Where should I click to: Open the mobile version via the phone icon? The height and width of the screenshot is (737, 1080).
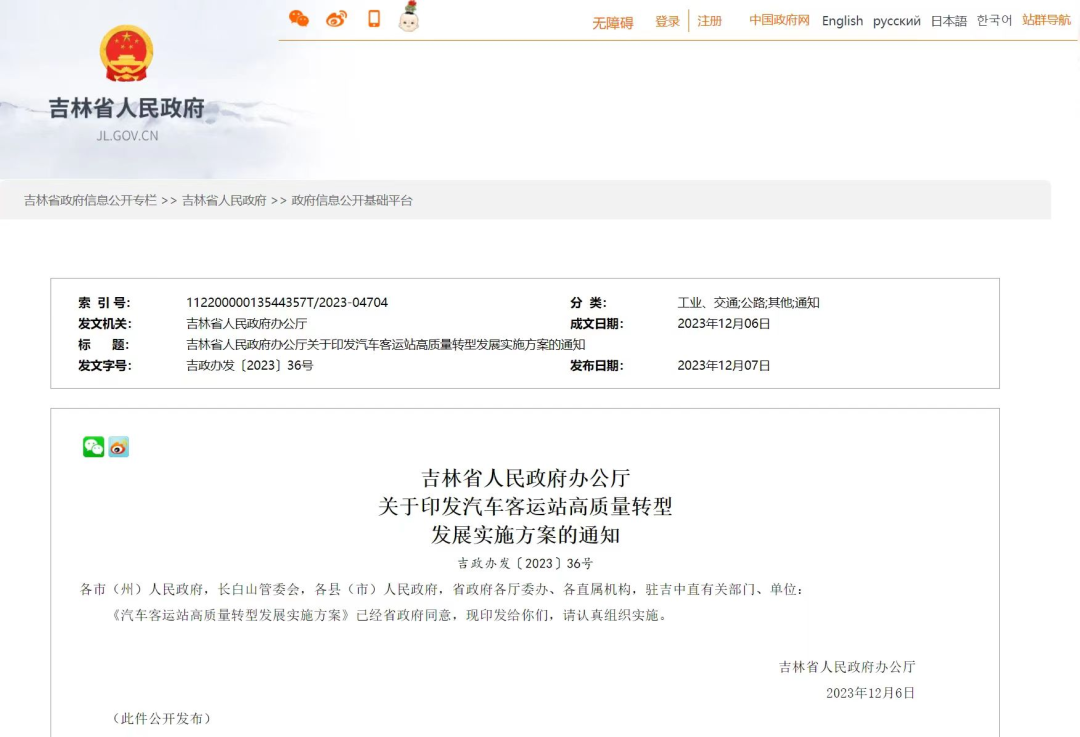(x=373, y=18)
